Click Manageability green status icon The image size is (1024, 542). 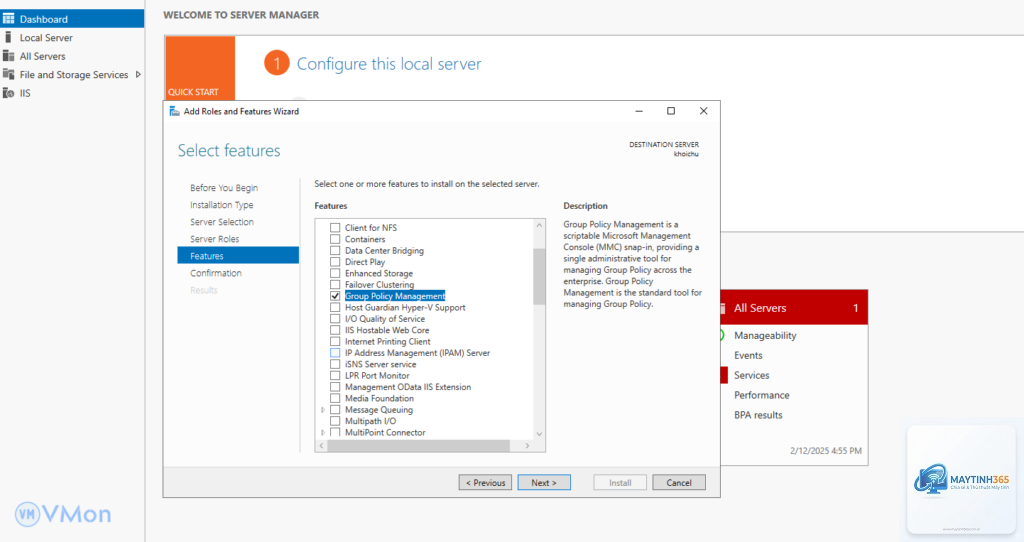[722, 336]
